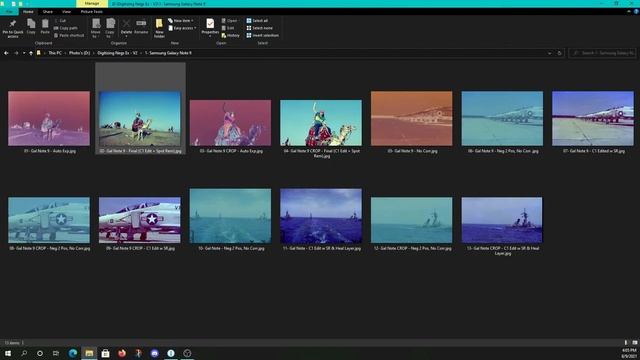Open Discord from the taskbar
Image resolution: width=640 pixels, height=360 pixels.
[x=154, y=353]
